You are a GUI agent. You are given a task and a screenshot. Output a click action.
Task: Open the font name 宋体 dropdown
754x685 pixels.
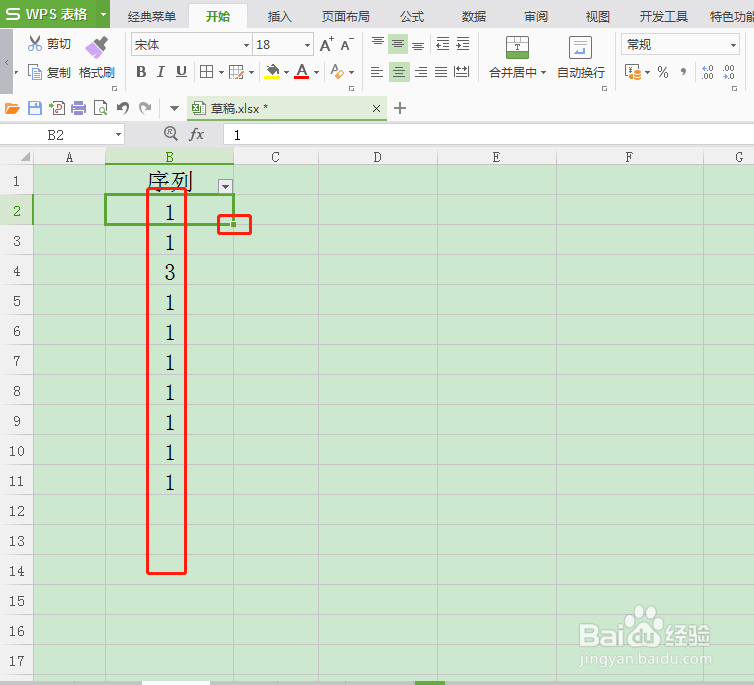coord(246,45)
